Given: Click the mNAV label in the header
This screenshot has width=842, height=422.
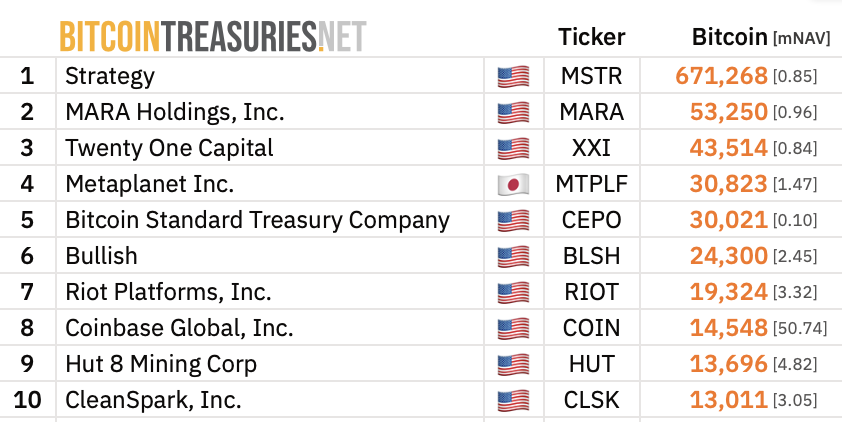Looking at the screenshot, I should click(802, 39).
